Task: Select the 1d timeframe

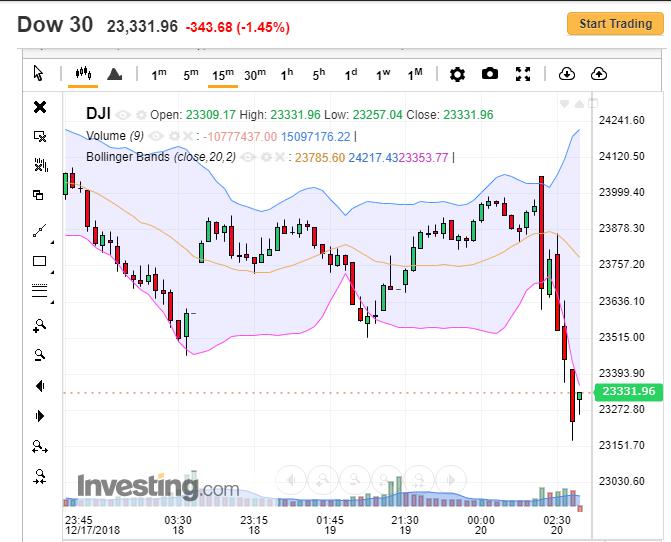Action: coord(351,74)
